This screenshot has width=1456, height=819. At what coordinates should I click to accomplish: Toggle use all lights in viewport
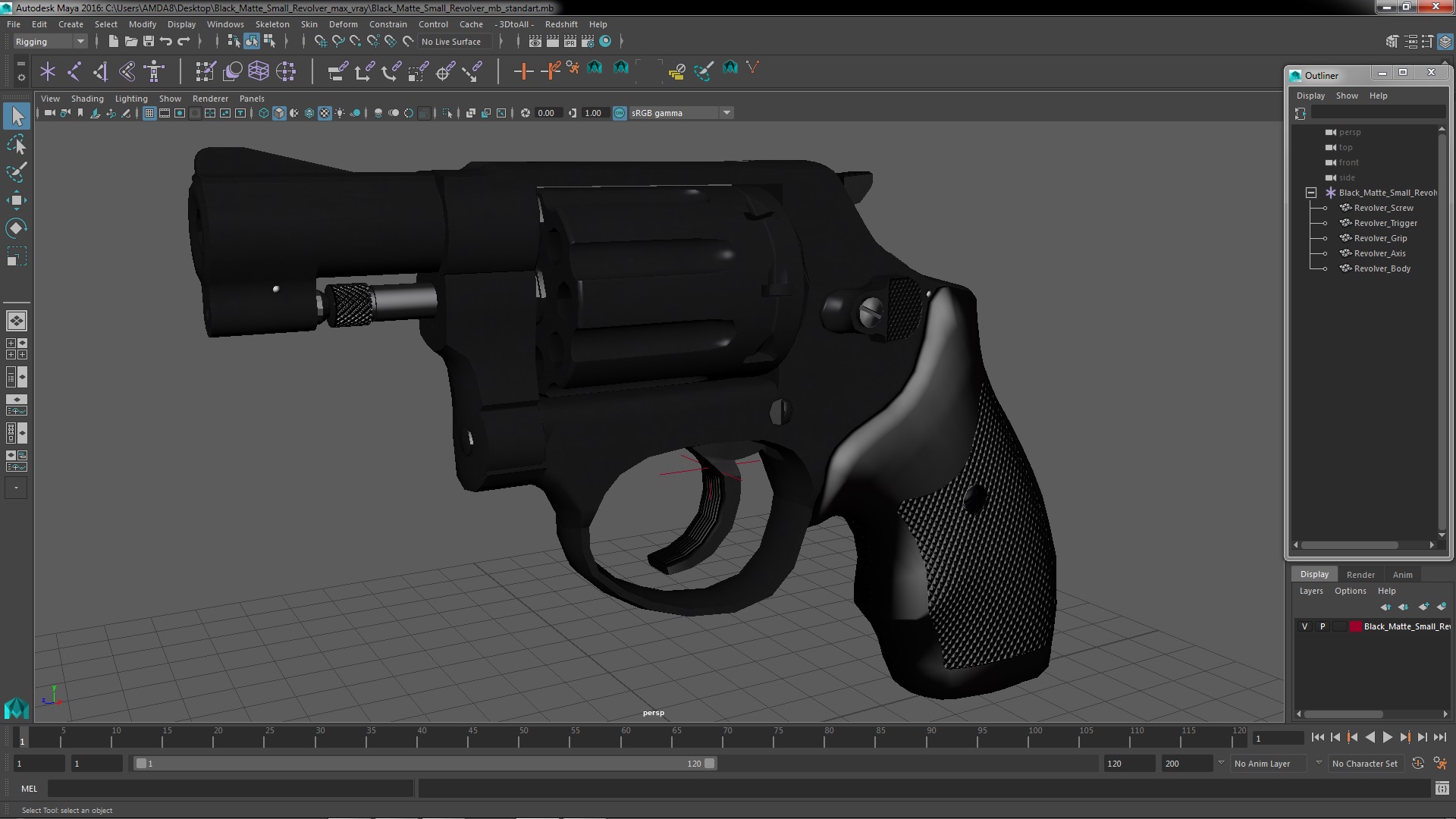pos(340,113)
